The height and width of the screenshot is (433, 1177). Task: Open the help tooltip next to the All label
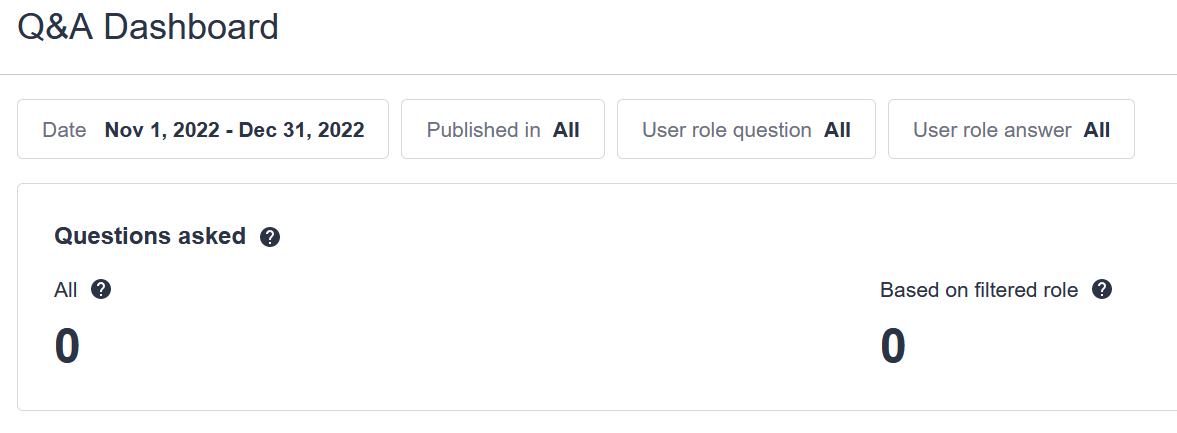(101, 290)
